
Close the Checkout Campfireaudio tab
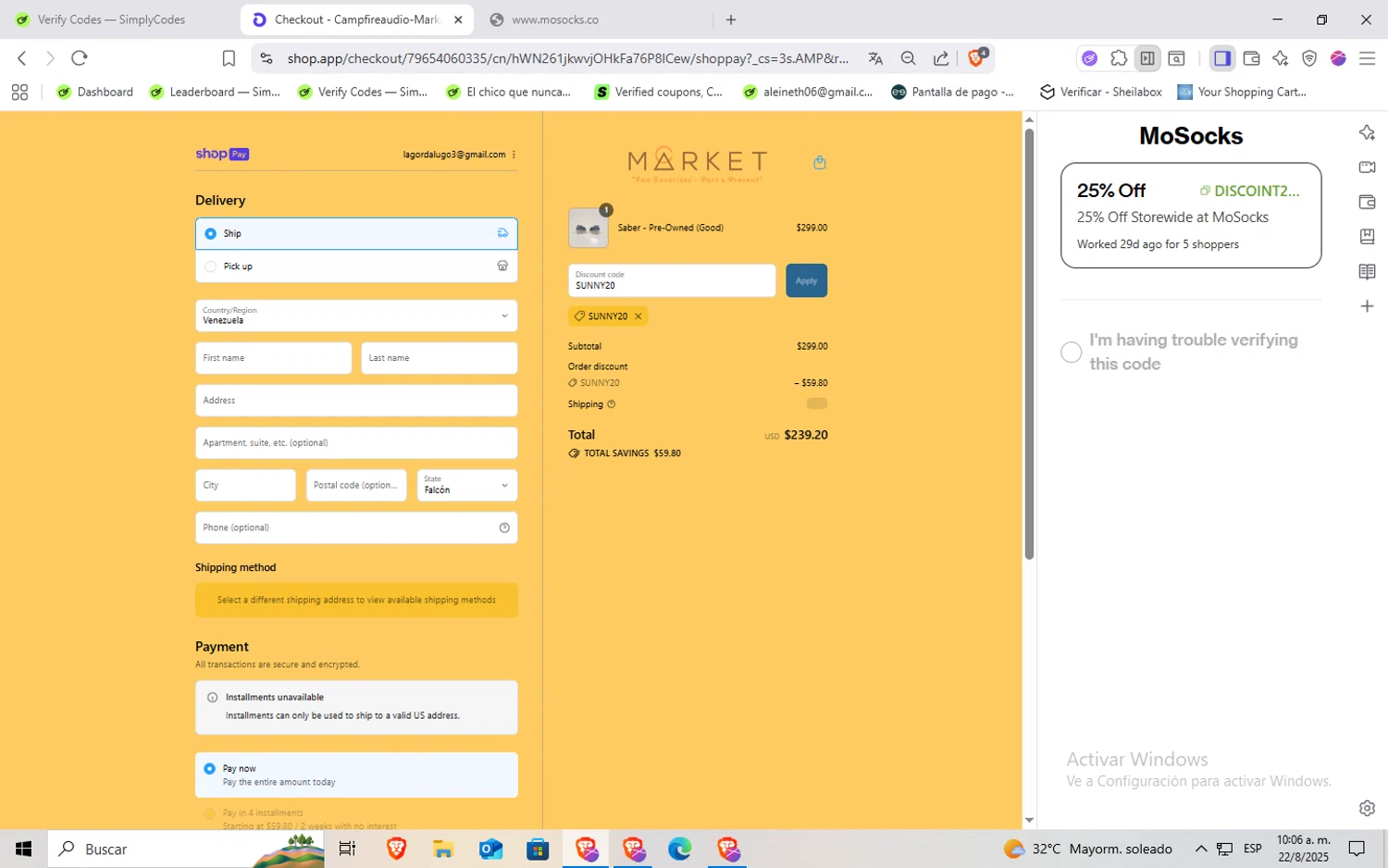tap(458, 19)
